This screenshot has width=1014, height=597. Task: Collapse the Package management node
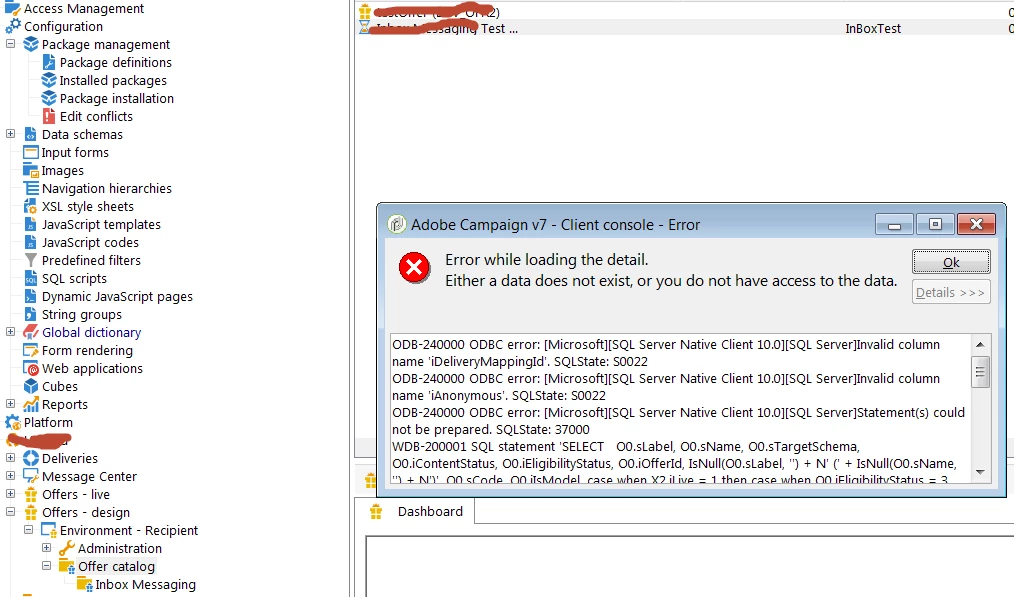pyautogui.click(x=10, y=44)
